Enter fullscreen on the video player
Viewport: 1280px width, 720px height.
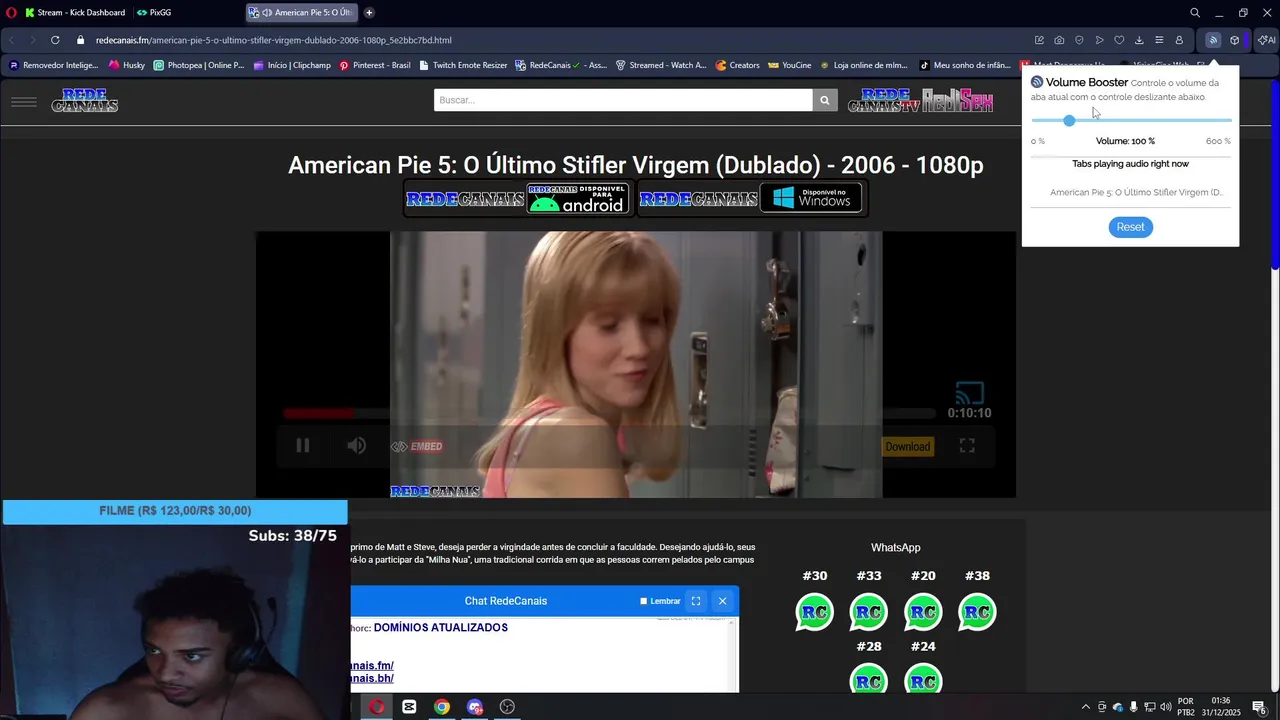(x=967, y=446)
